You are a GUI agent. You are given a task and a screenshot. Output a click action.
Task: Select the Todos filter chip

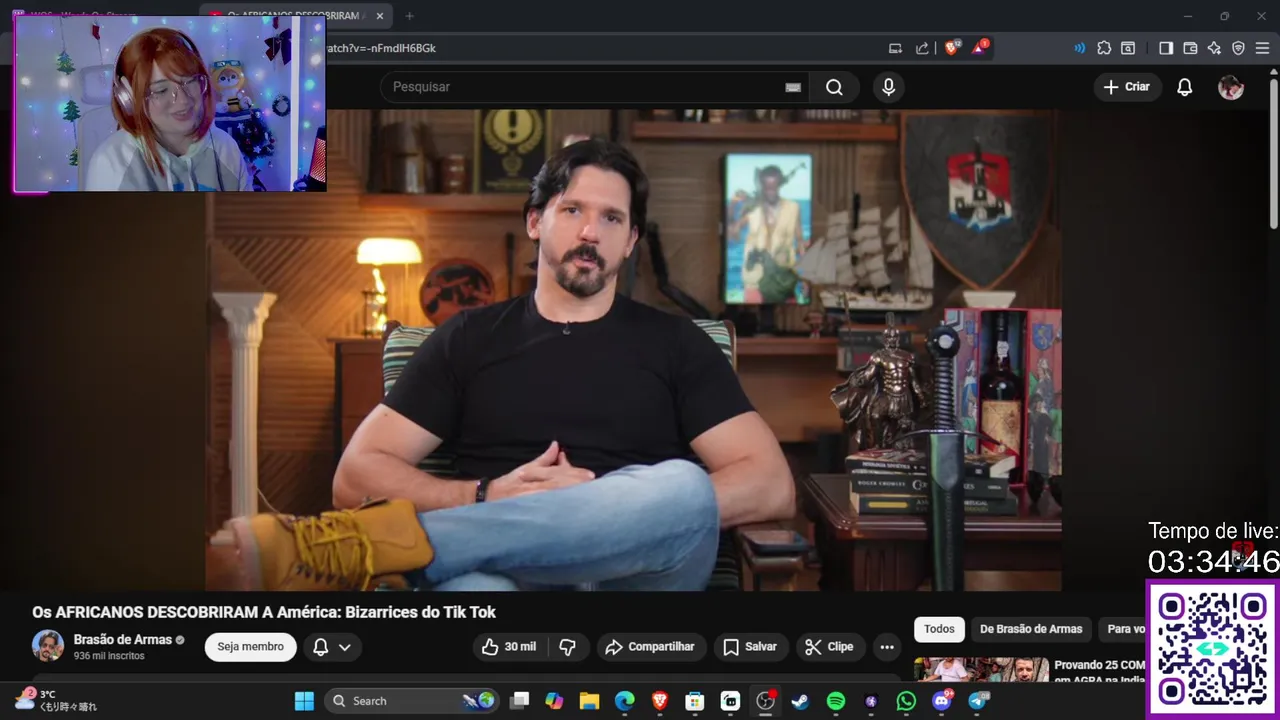pyautogui.click(x=939, y=629)
